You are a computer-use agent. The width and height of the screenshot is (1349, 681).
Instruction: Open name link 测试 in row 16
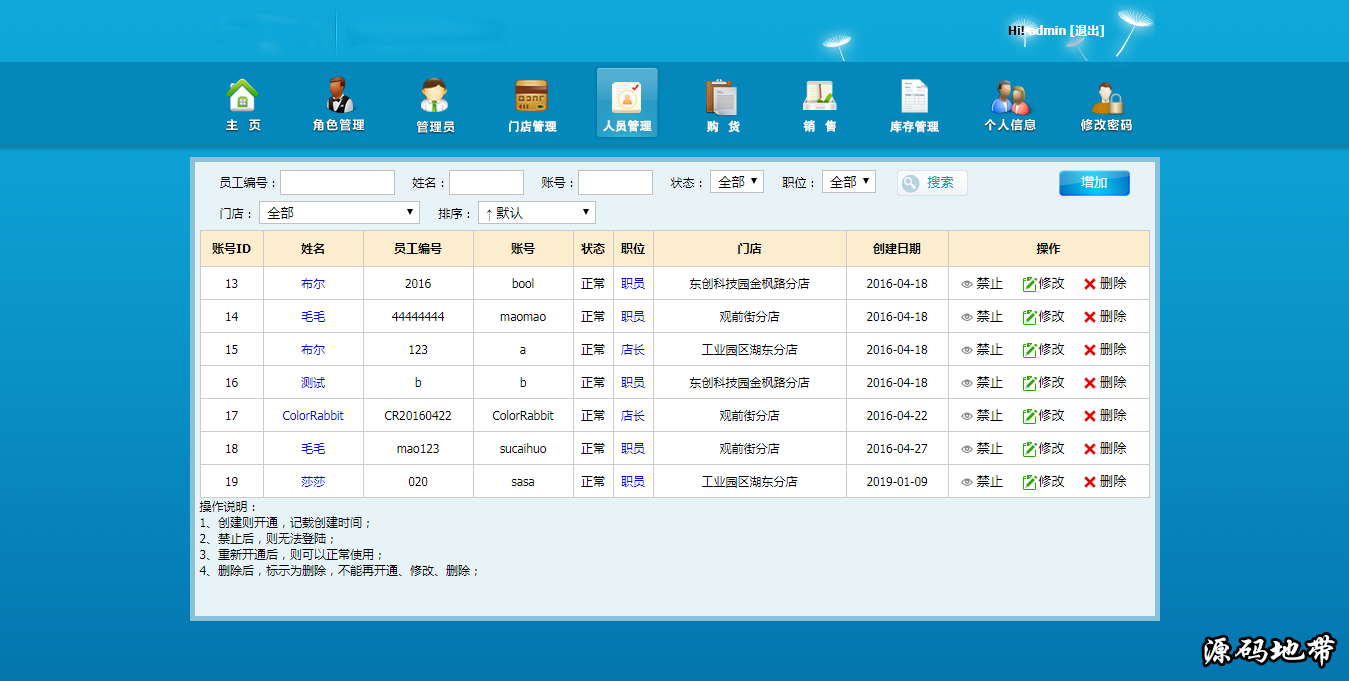(x=313, y=383)
